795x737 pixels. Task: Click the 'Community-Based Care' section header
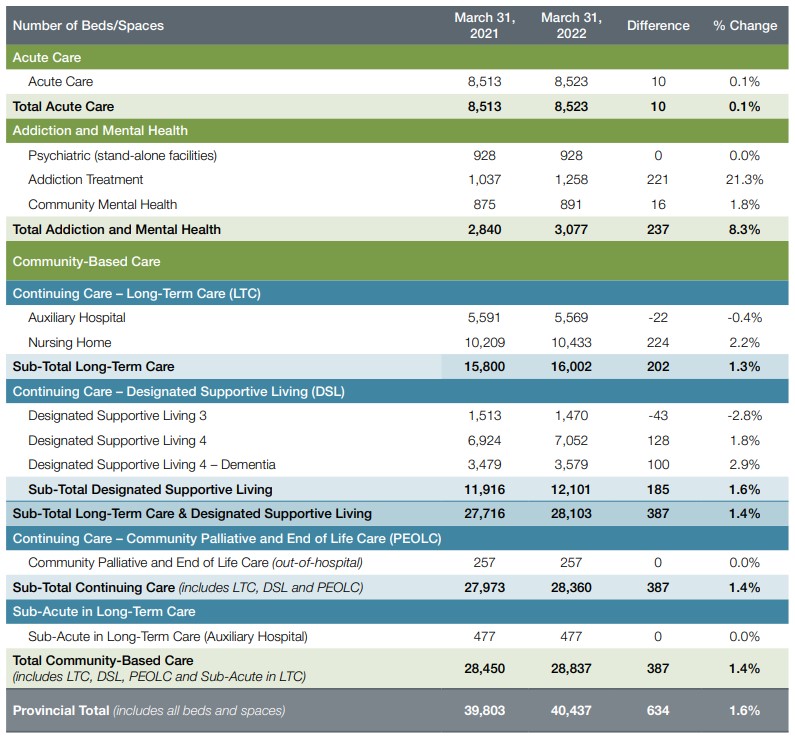[87, 261]
